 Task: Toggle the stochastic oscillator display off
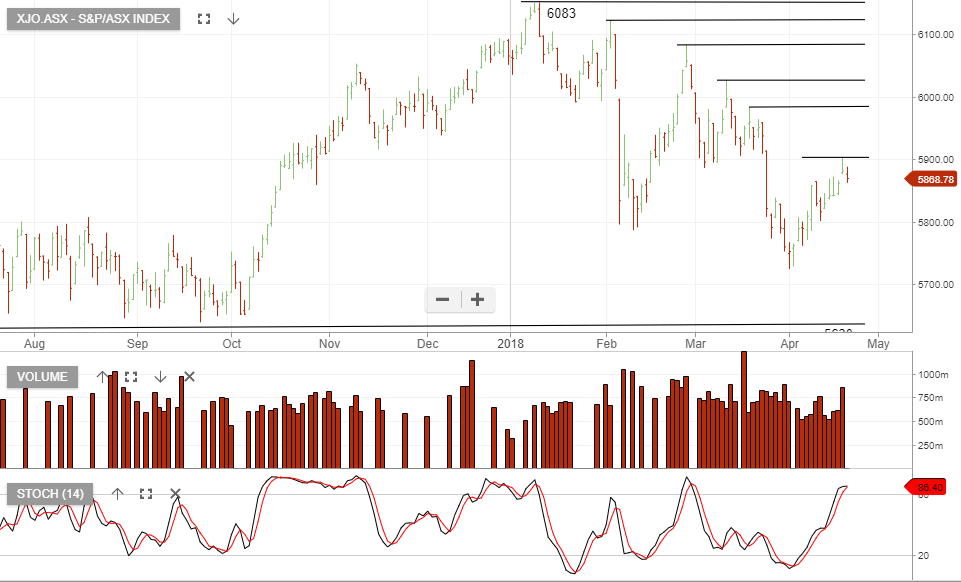point(175,493)
